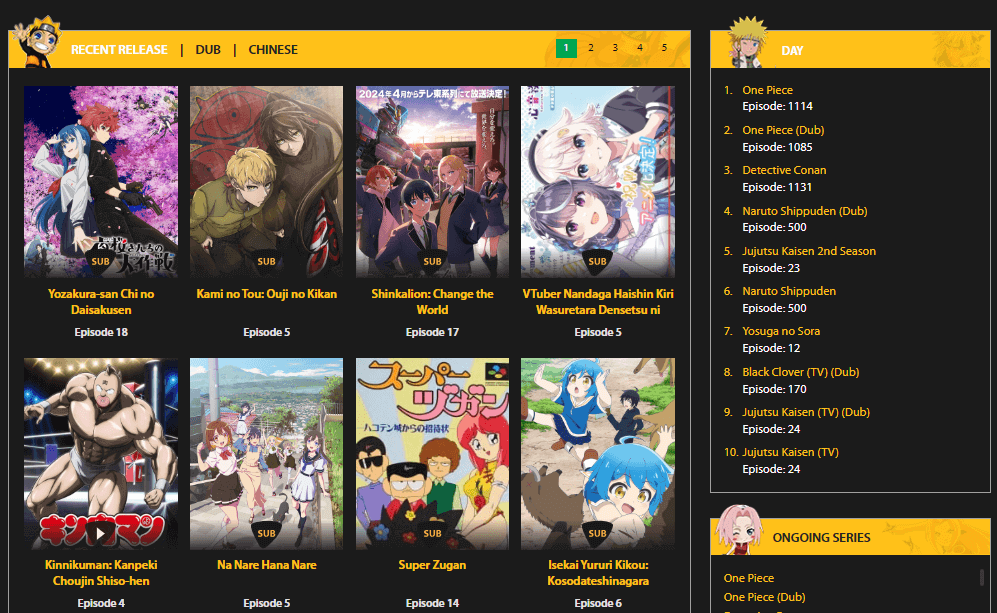Click the SUB badge on Na Nare Hana Nare poster
Viewport: 997px width, 613px height.
click(x=266, y=534)
